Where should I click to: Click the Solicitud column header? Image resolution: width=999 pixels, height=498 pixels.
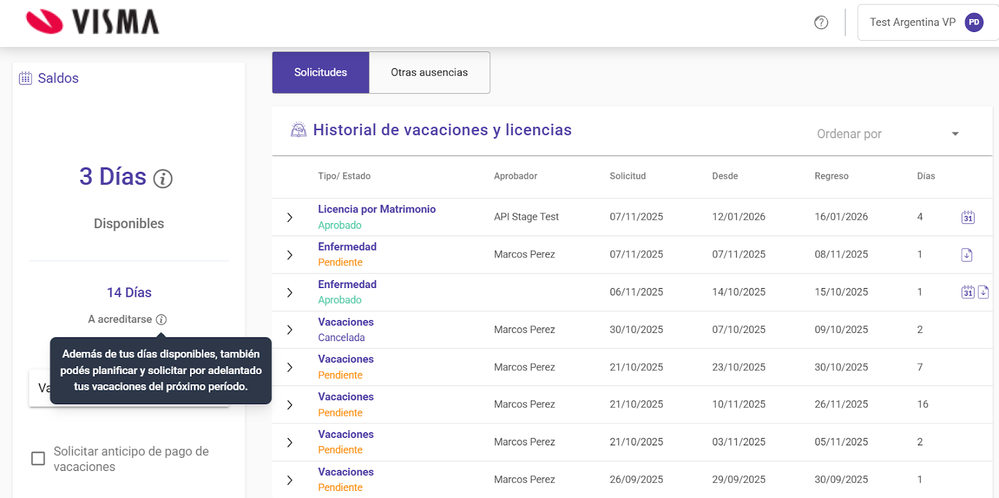coord(628,176)
